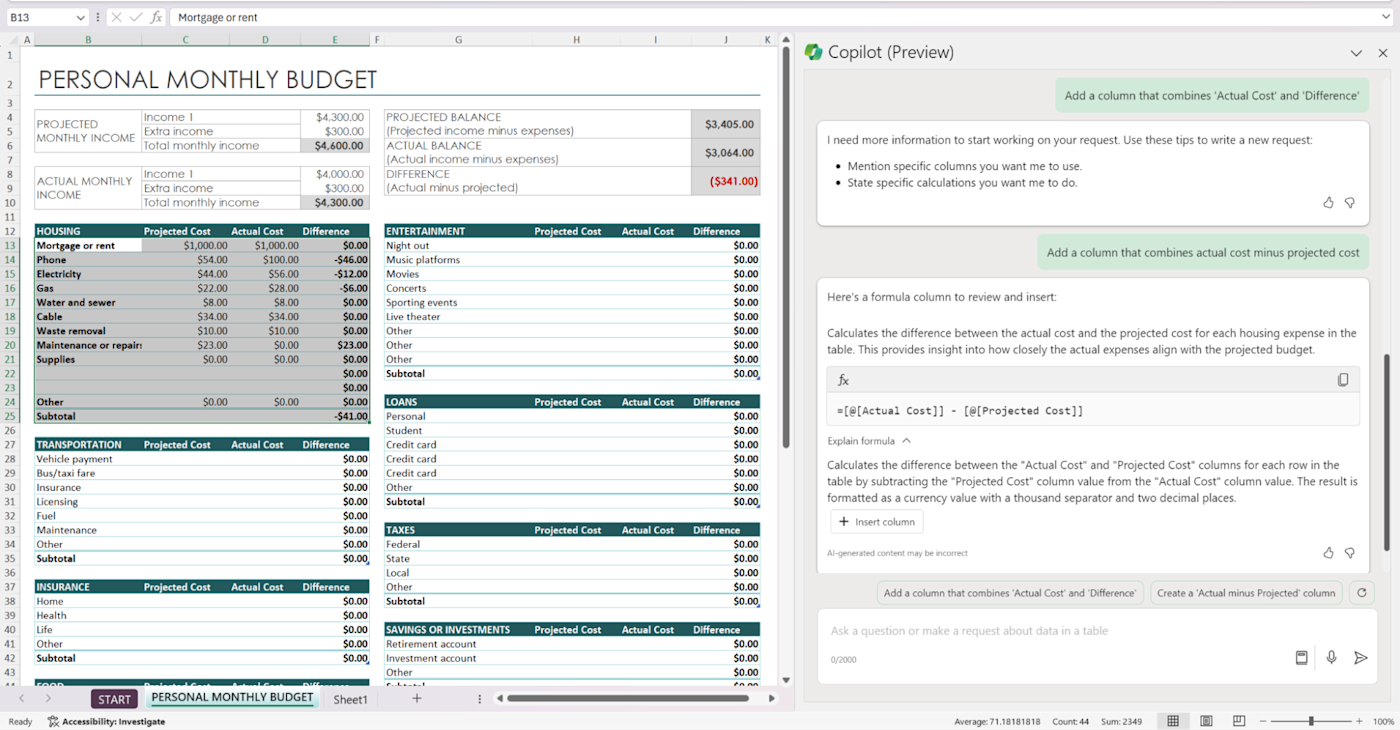1400x730 pixels.
Task: Collapse the Copilot pane with the chevron
Action: tap(1356, 53)
